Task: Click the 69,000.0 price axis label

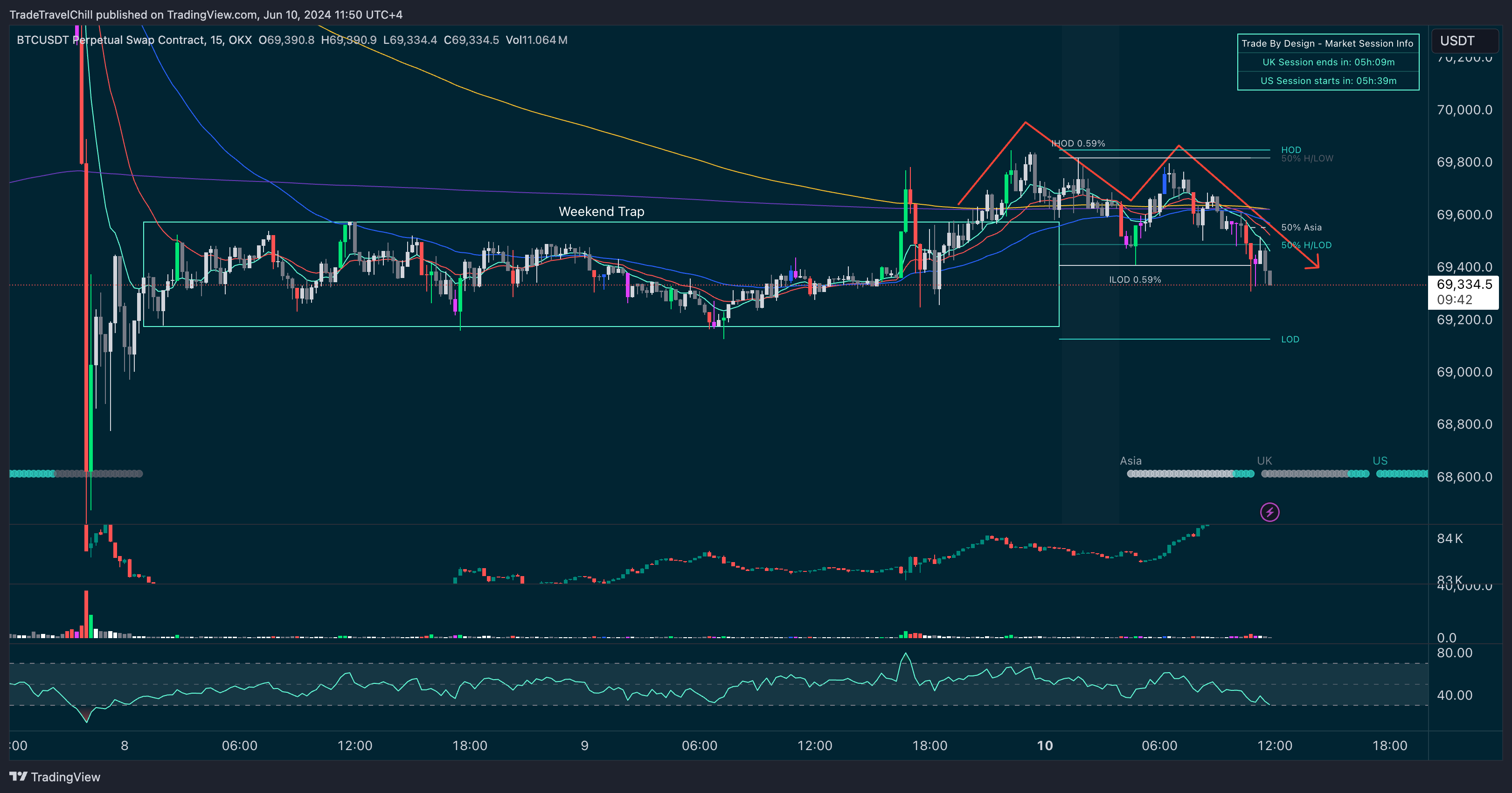Action: point(1464,372)
